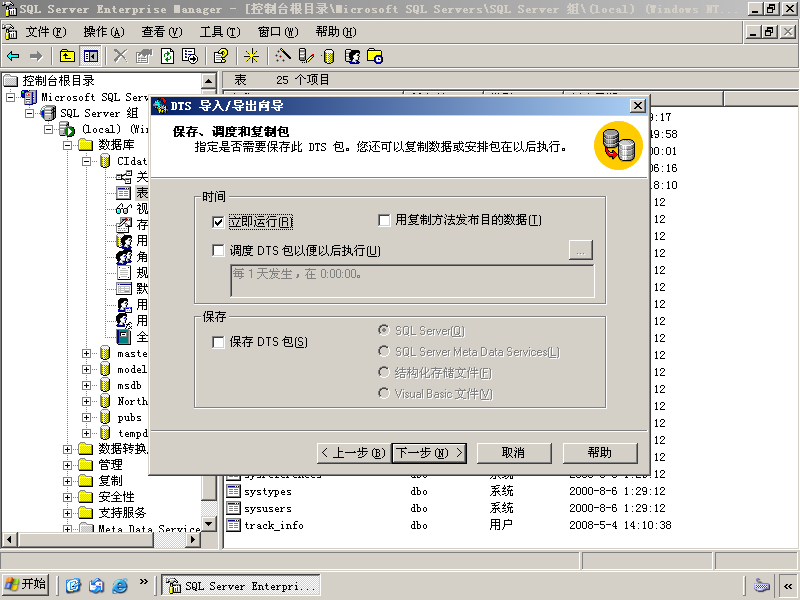
Task: Click the SQL Server Enterprise taskbar button
Action: (x=241, y=585)
